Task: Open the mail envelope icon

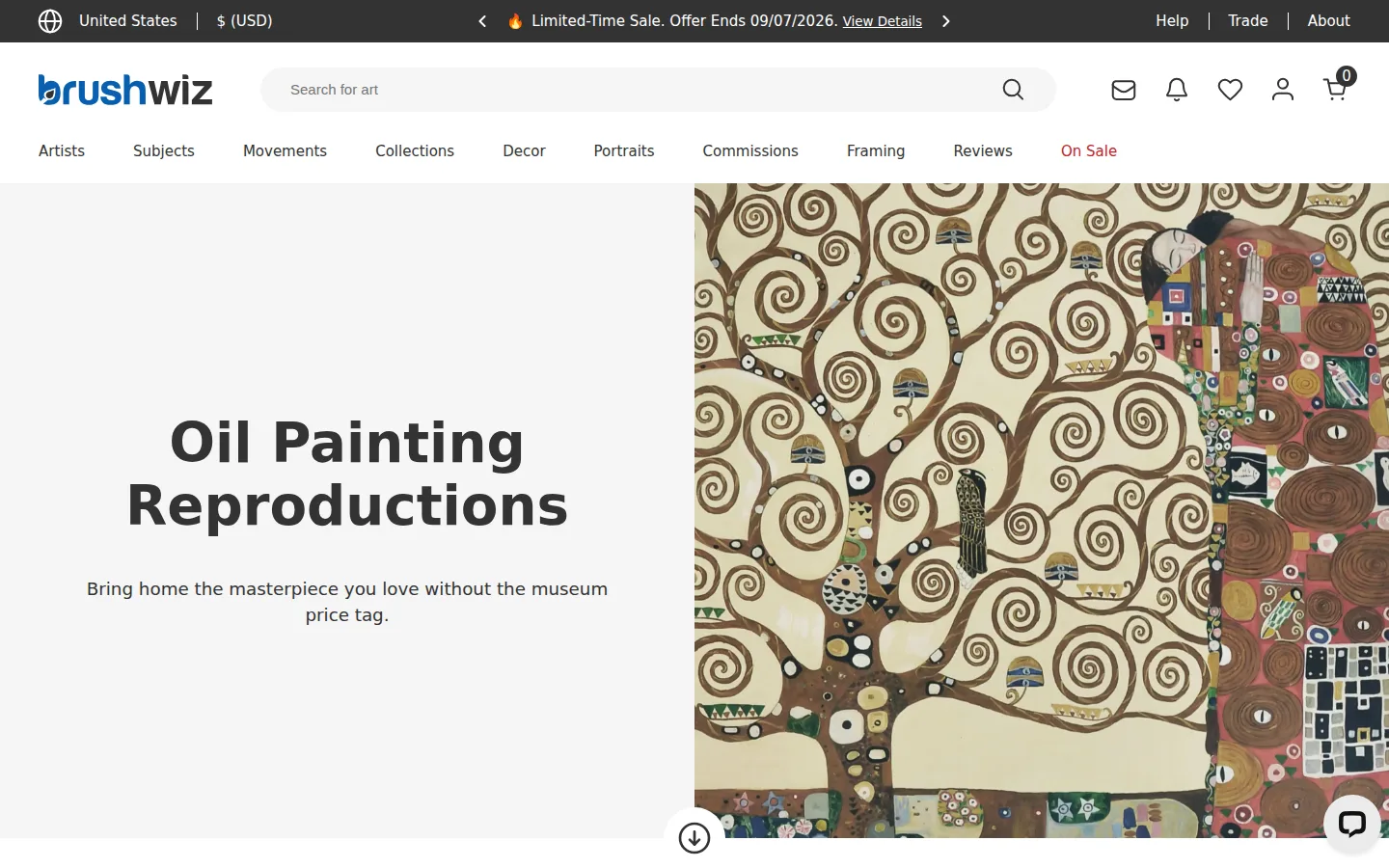Action: coord(1124,90)
